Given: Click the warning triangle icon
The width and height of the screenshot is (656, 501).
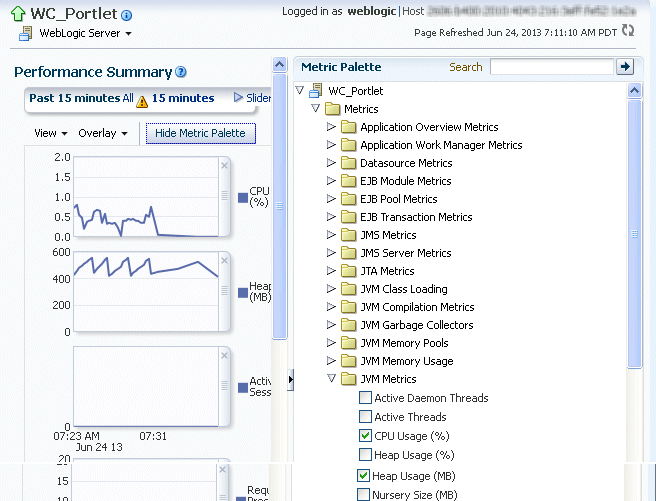Looking at the screenshot, I should (x=142, y=102).
